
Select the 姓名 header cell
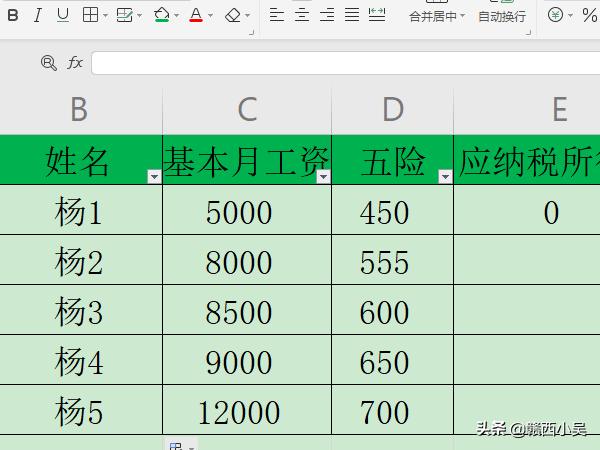pos(81,160)
